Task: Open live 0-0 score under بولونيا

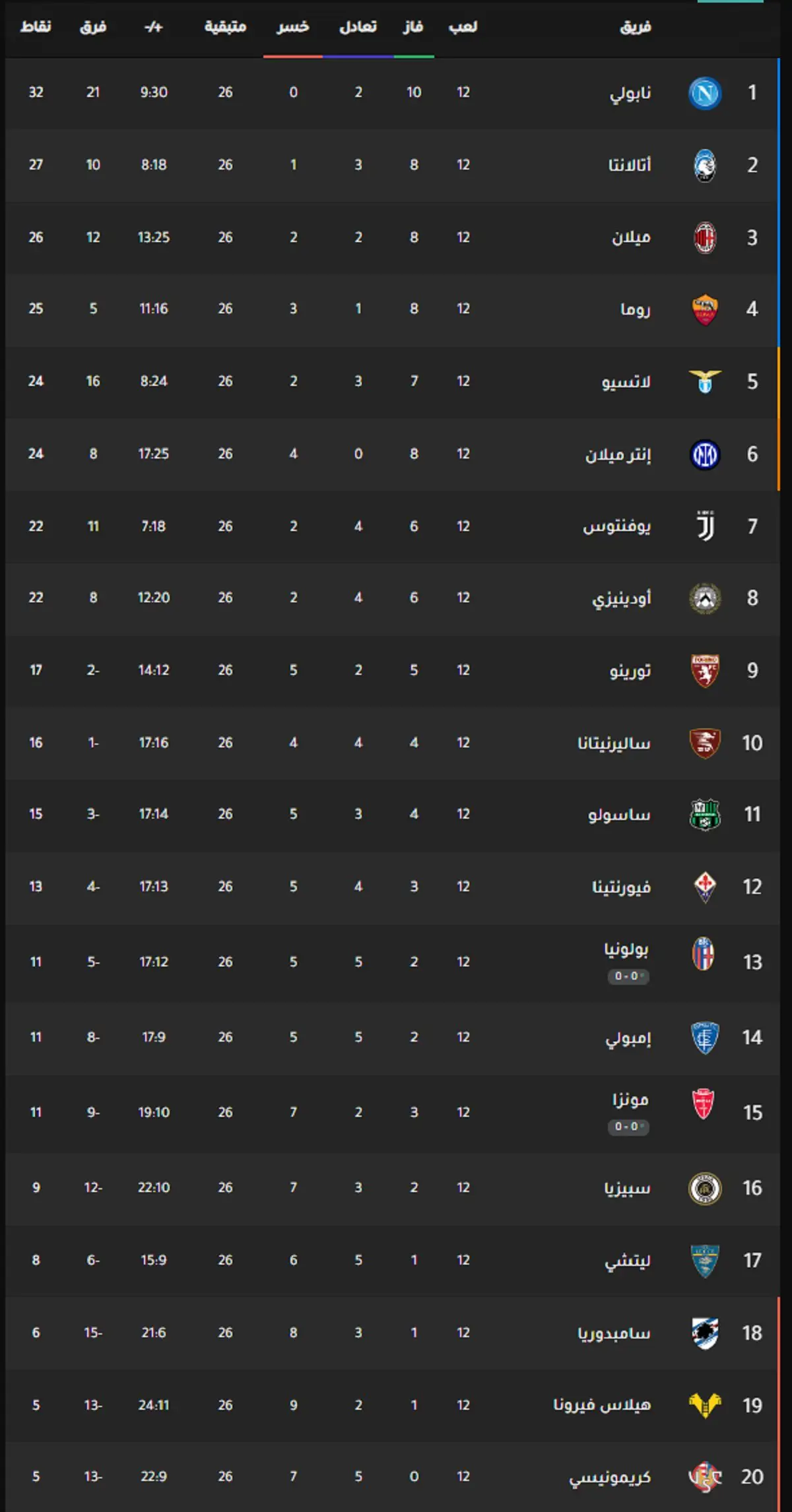Action: click(x=628, y=976)
